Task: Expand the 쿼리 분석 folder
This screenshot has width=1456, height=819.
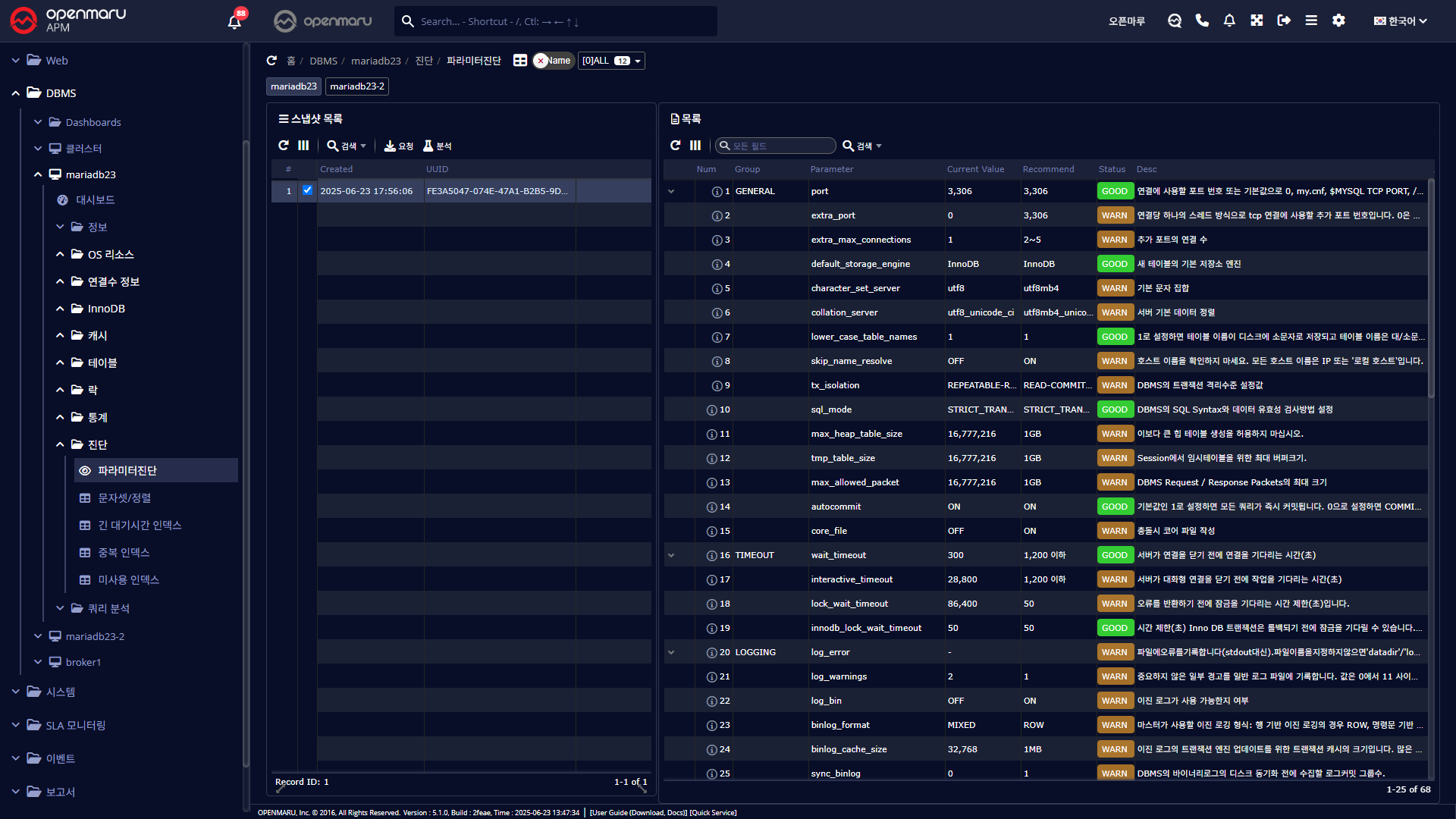Action: tap(60, 608)
